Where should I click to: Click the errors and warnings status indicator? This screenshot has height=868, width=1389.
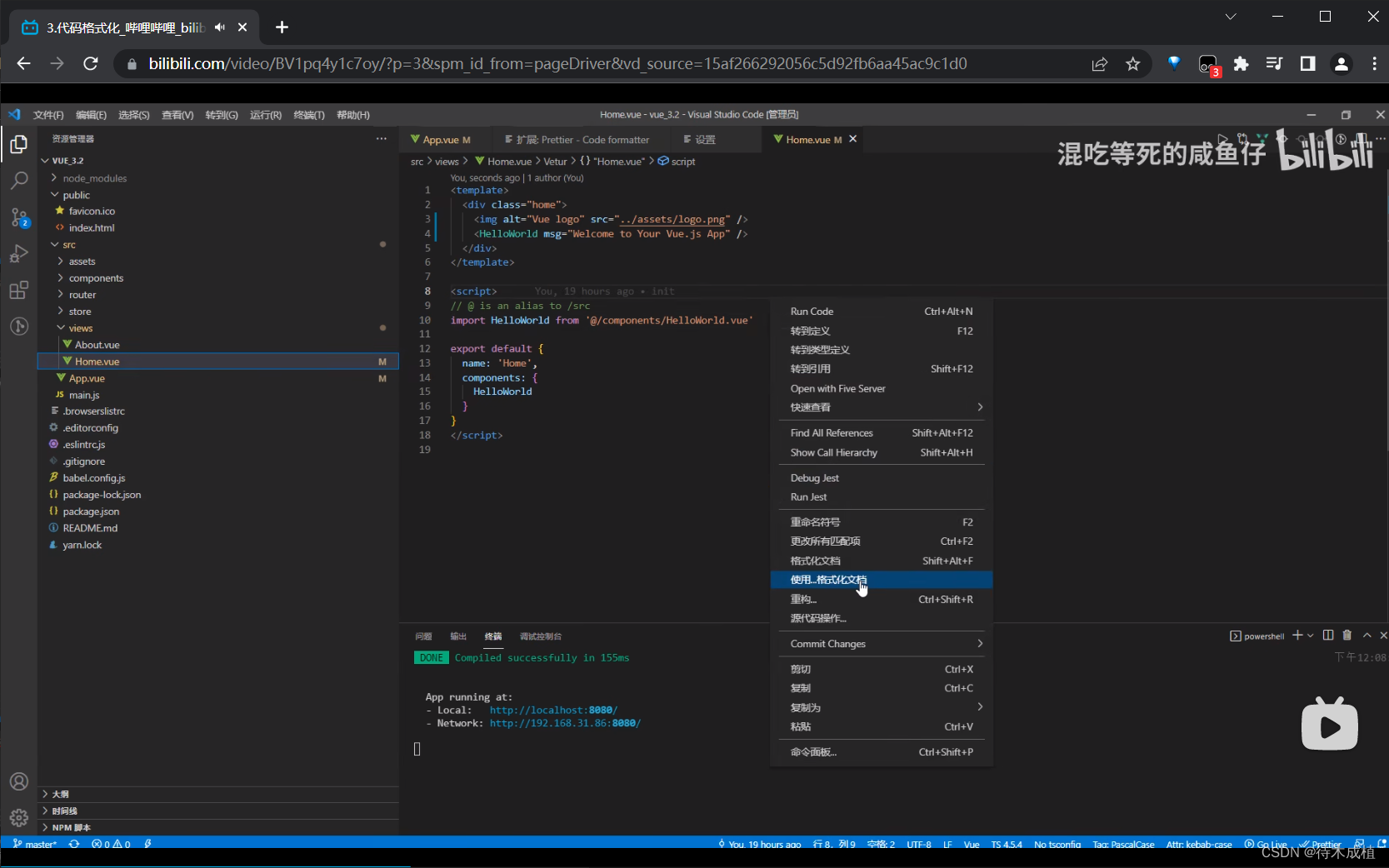(111, 844)
